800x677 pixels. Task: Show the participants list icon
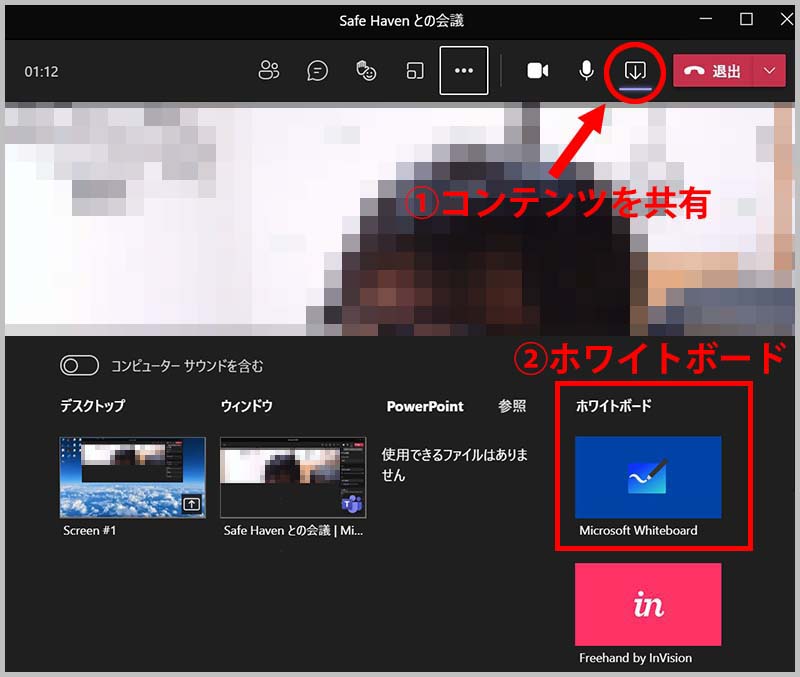(x=268, y=71)
